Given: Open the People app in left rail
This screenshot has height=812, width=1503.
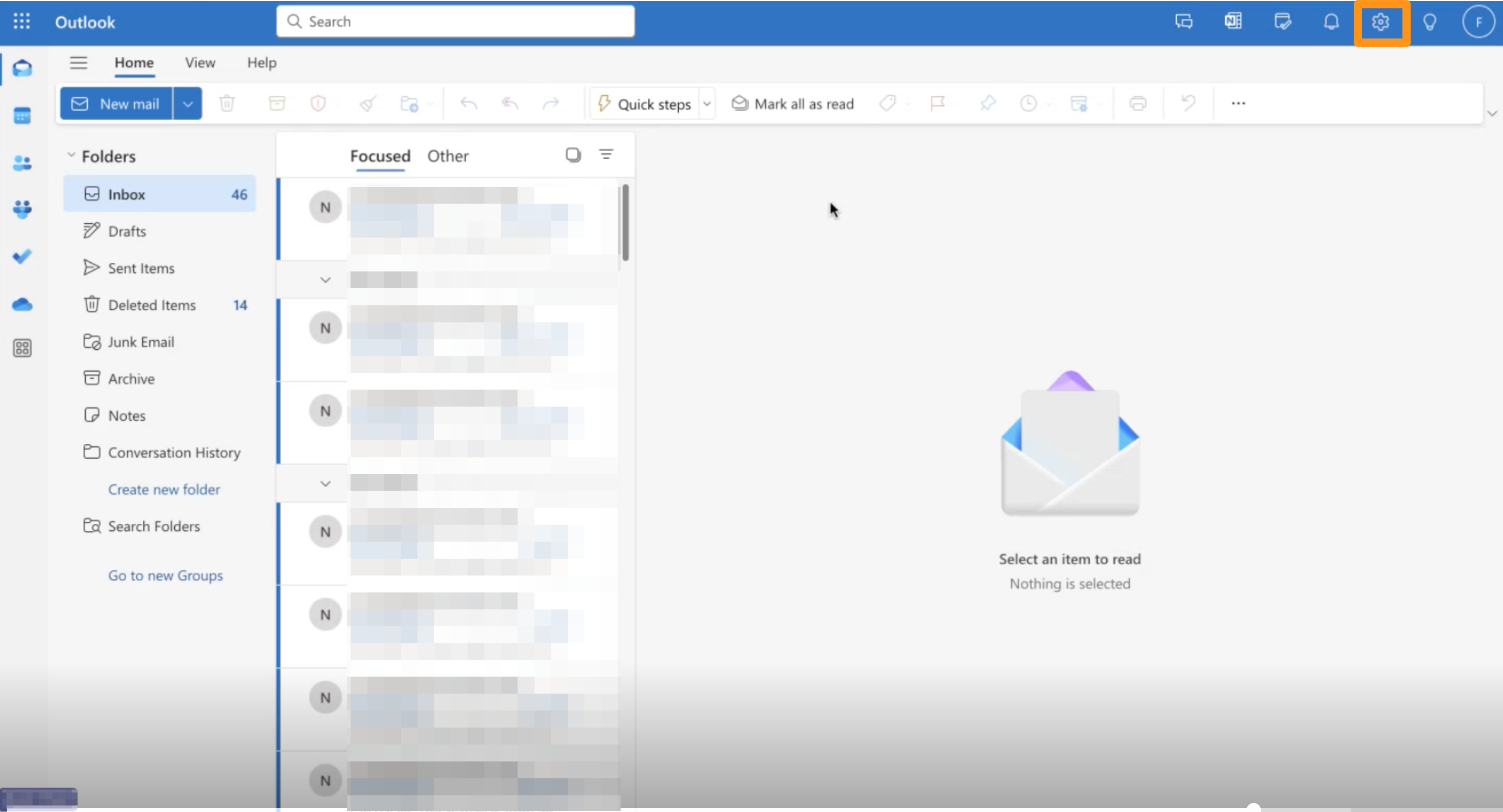Looking at the screenshot, I should pyautogui.click(x=22, y=163).
